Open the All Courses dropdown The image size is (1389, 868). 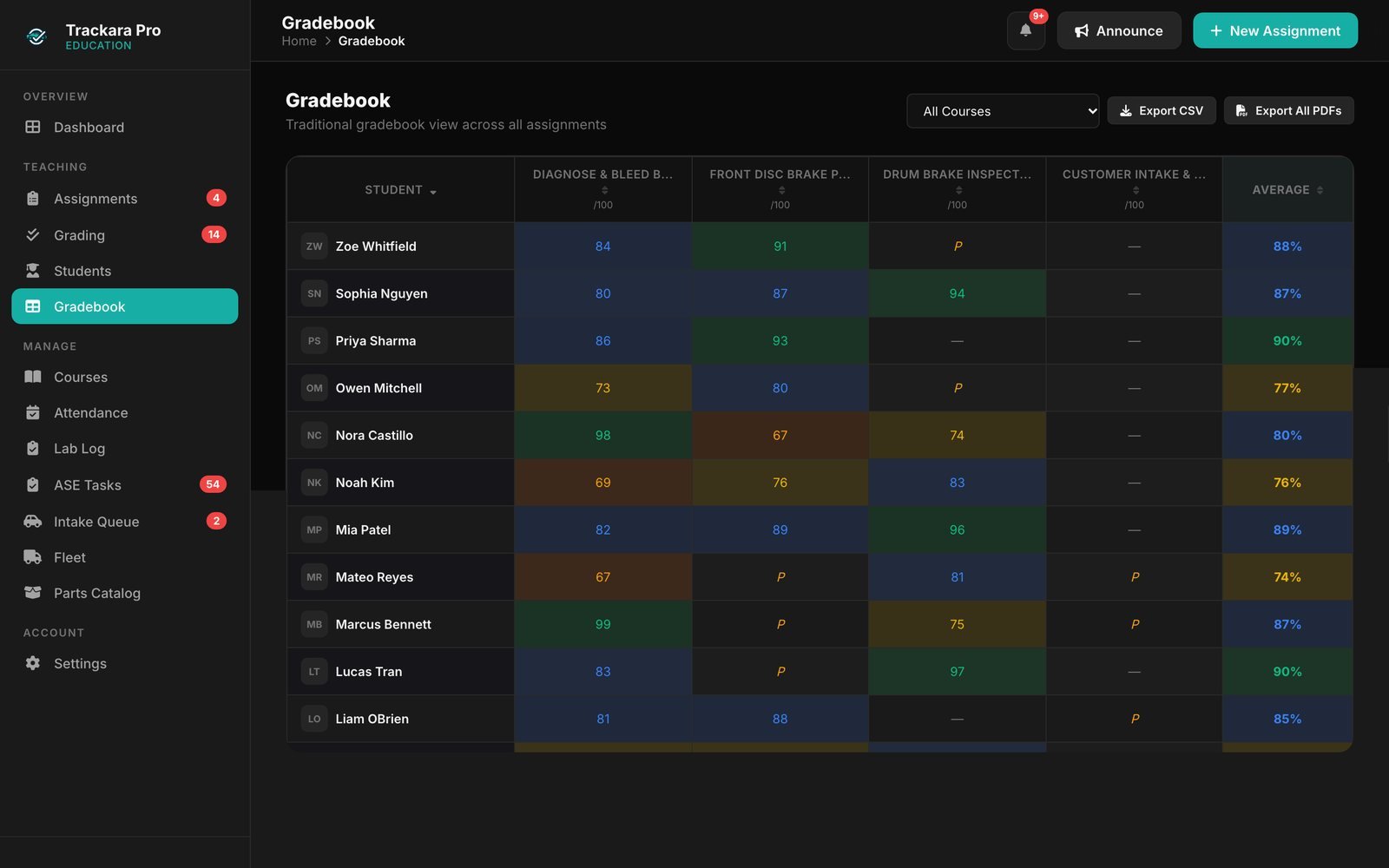pos(1003,111)
